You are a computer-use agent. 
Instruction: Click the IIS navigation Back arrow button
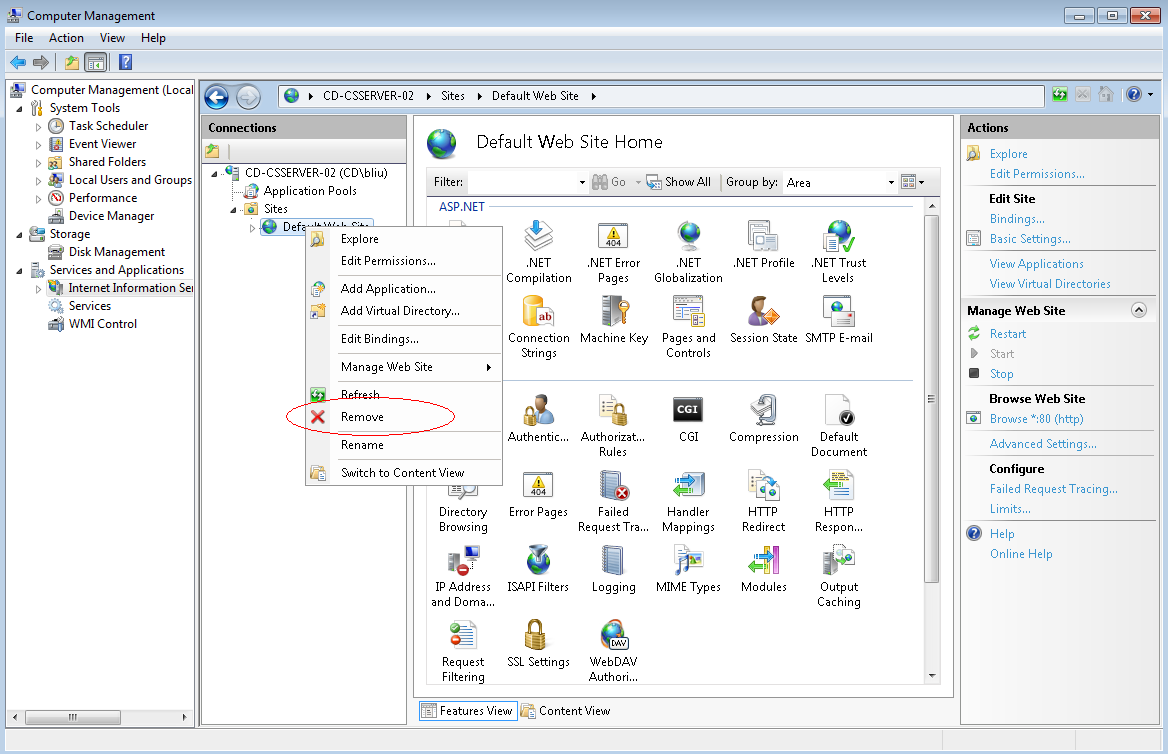[217, 97]
